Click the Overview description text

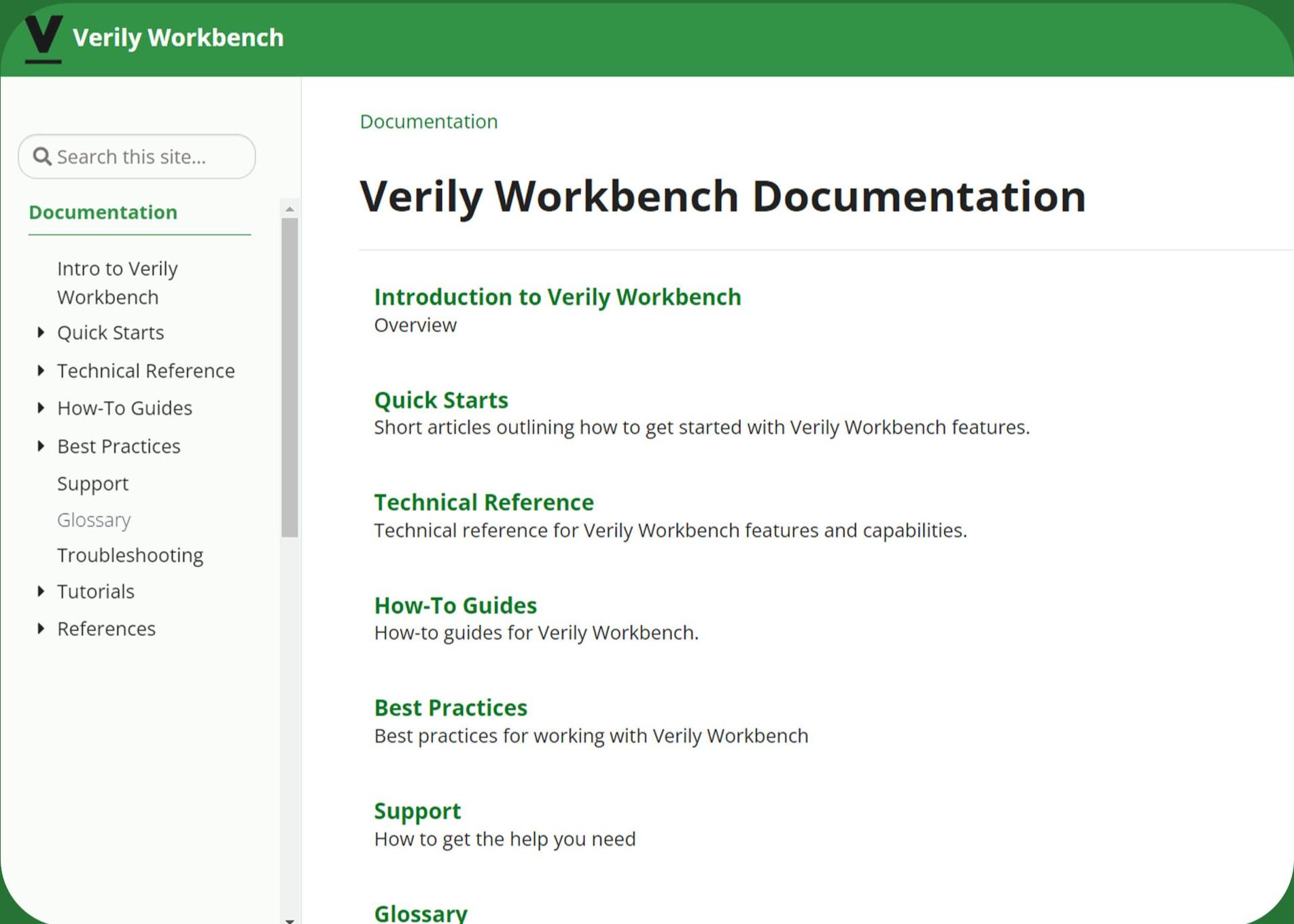tap(415, 325)
